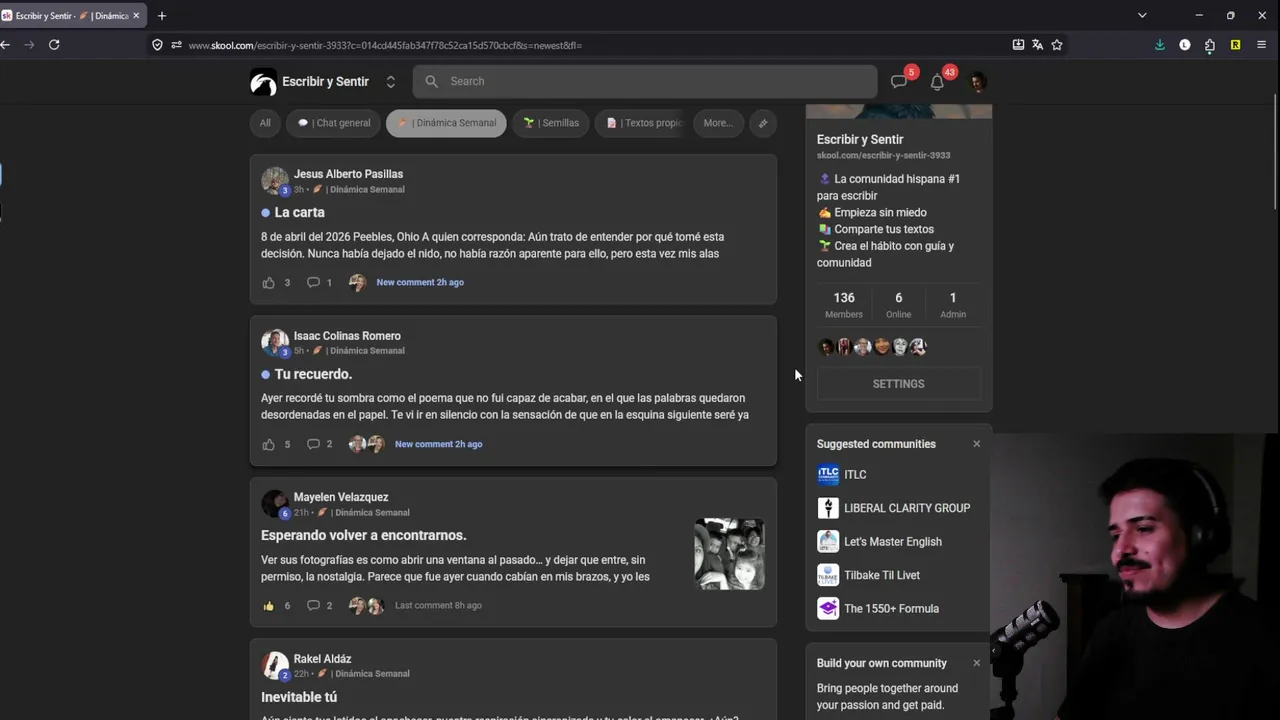Click Rakel Aldáz avatar
1280x720 pixels.
click(275, 665)
